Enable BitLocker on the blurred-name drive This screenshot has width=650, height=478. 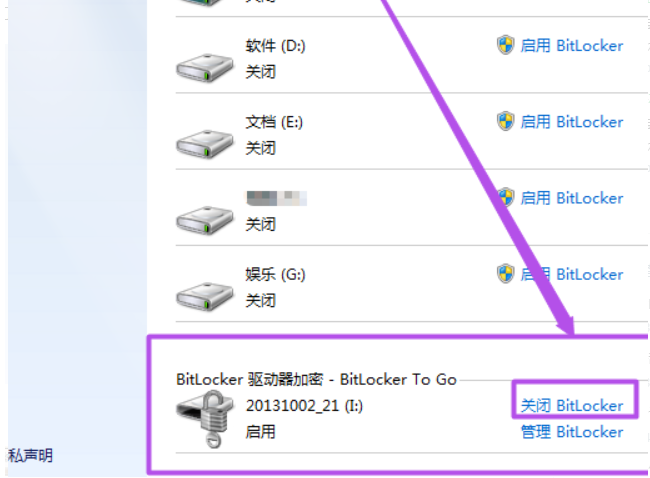tap(572, 198)
